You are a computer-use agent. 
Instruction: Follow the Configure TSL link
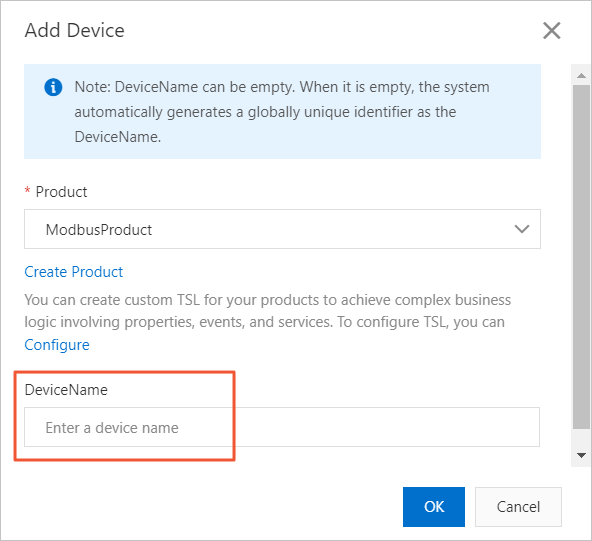click(x=57, y=345)
